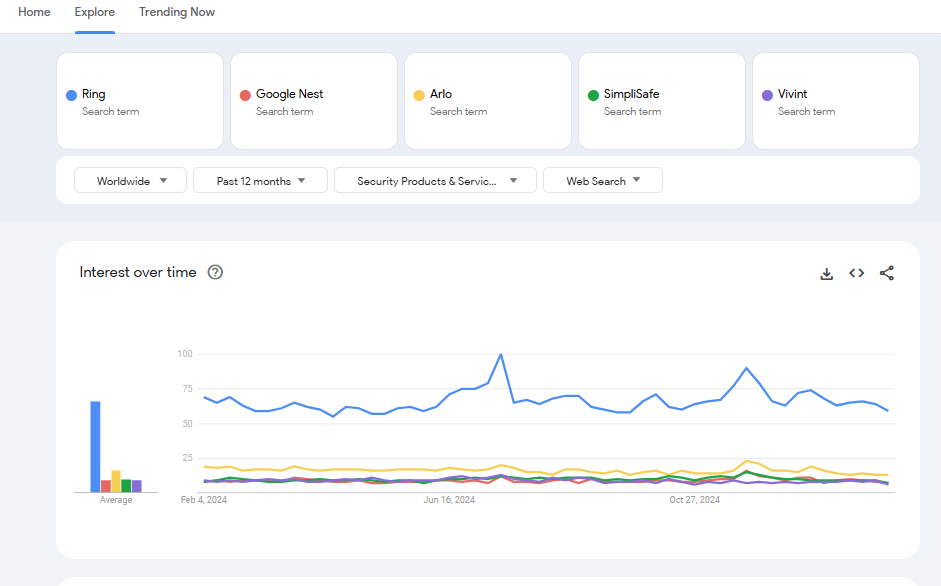The image size is (941, 586).
Task: Click the Ring peak point at 100
Action: tap(501, 355)
